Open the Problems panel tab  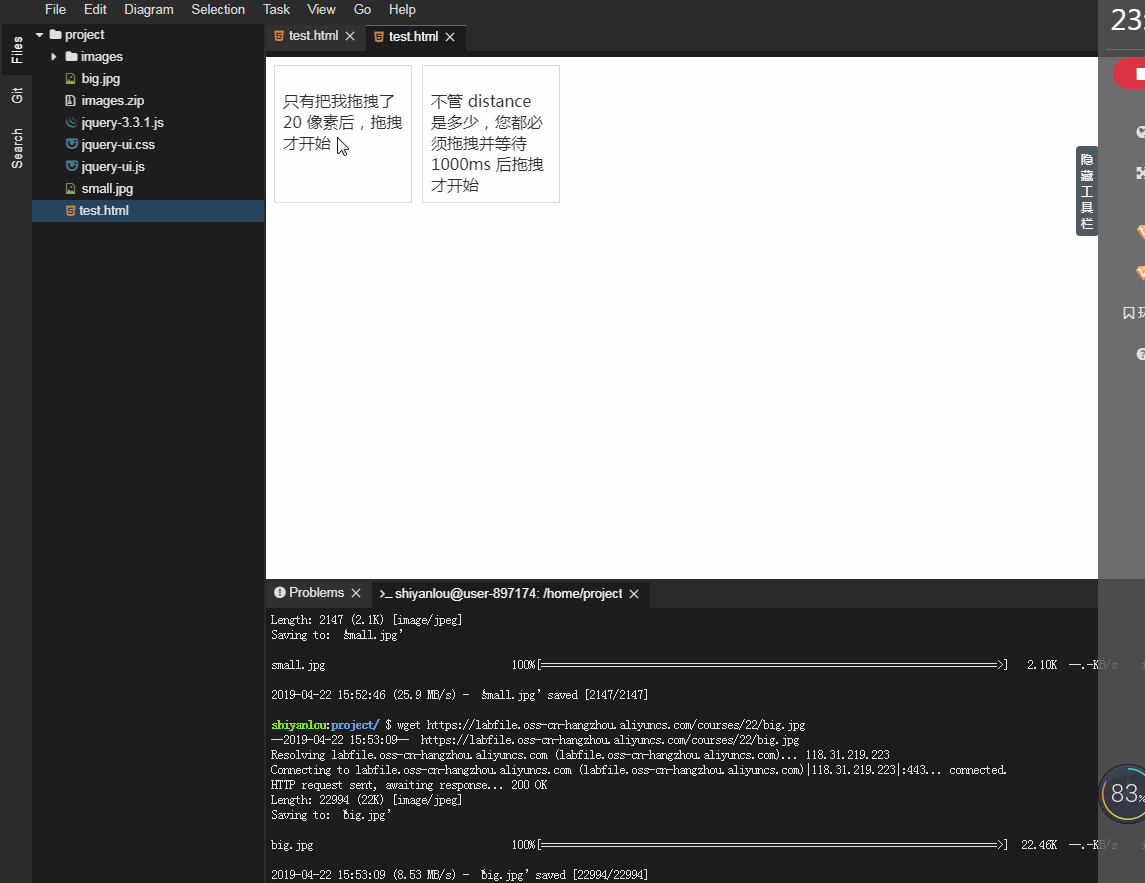tap(316, 592)
